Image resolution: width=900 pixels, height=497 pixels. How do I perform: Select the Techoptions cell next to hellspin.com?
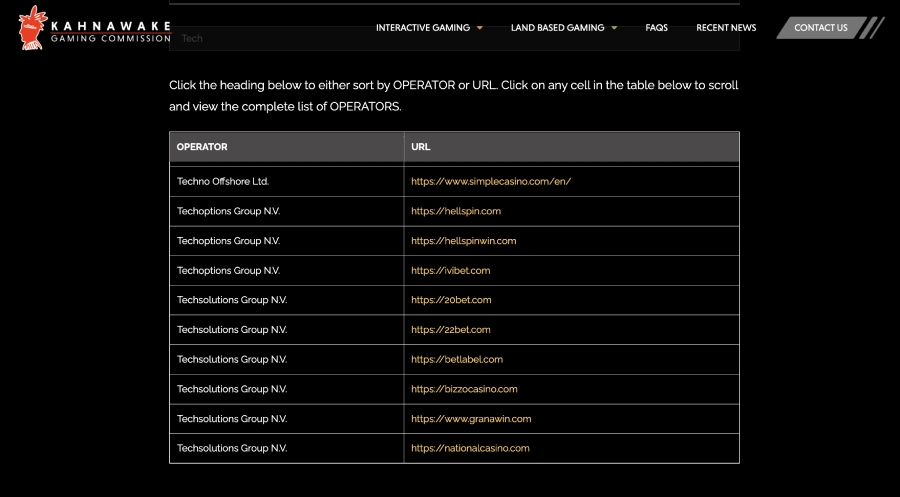coord(287,211)
